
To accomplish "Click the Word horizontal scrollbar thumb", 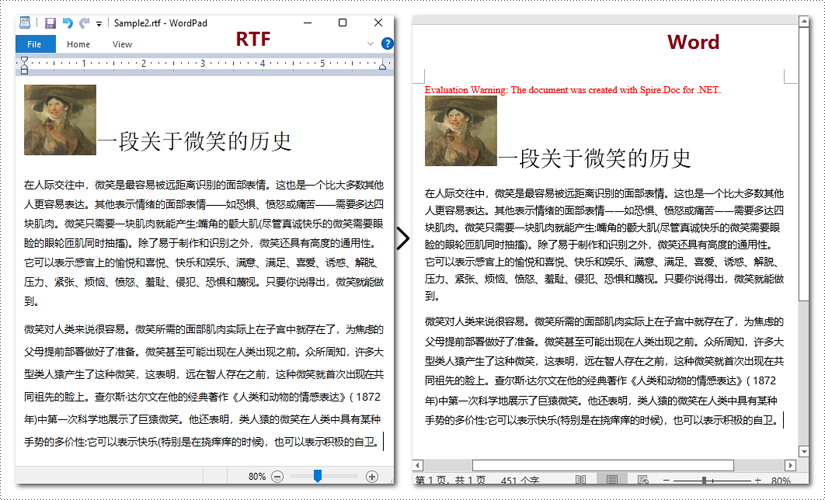I will click(603, 465).
